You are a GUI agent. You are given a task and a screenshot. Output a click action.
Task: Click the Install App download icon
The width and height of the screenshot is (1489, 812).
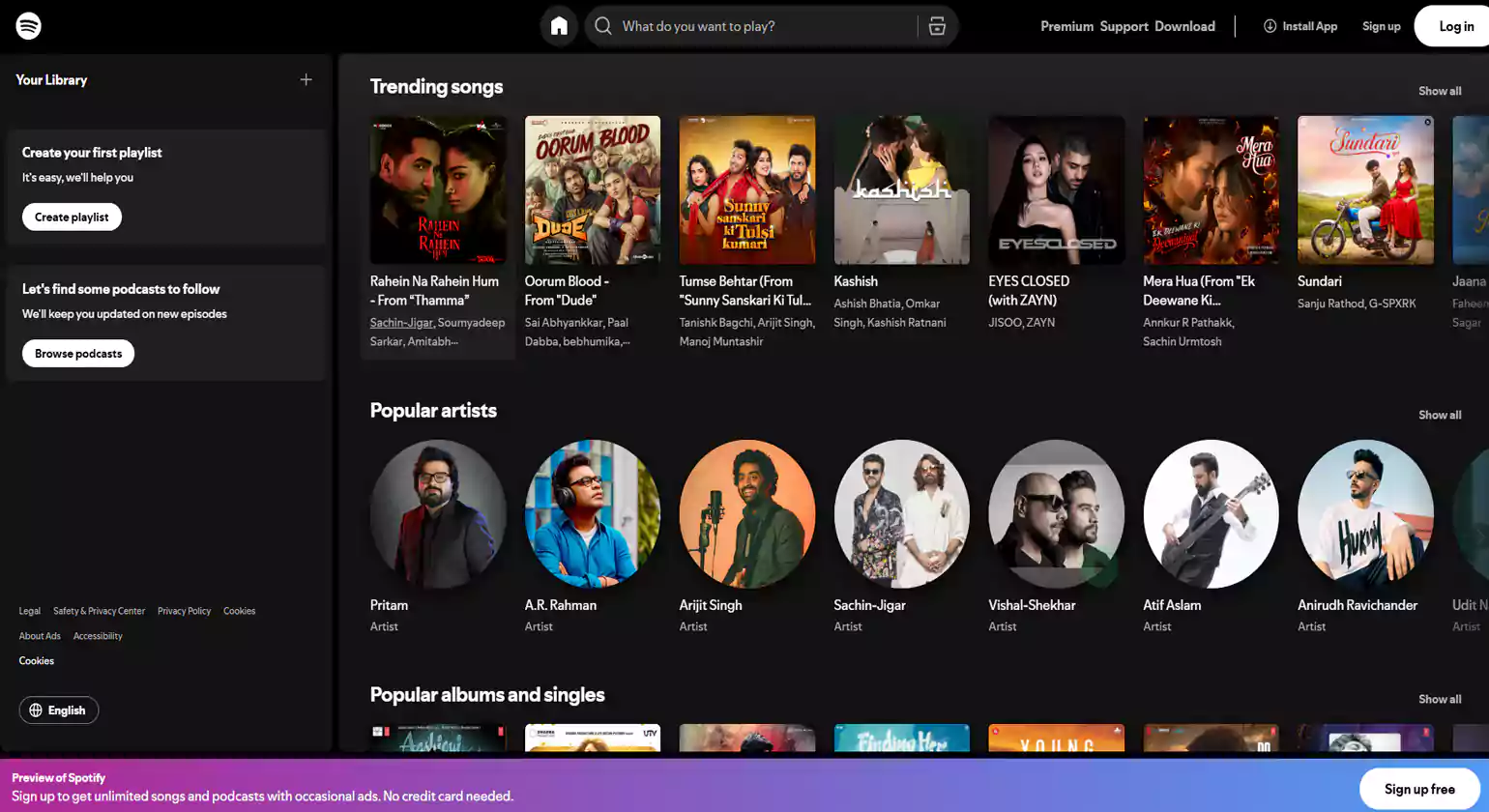pos(1270,26)
